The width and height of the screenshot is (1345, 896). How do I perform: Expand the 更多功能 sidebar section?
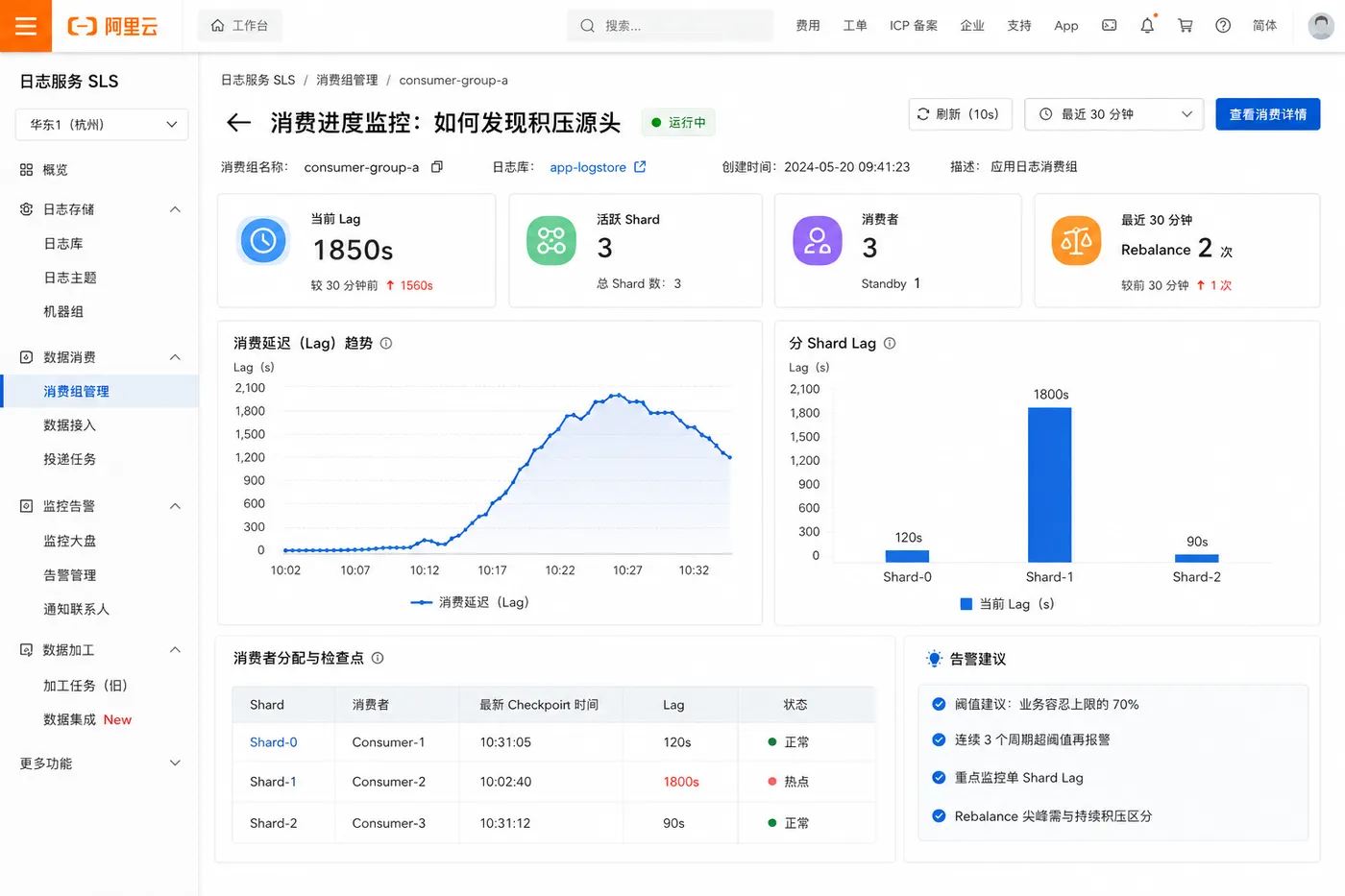point(100,763)
